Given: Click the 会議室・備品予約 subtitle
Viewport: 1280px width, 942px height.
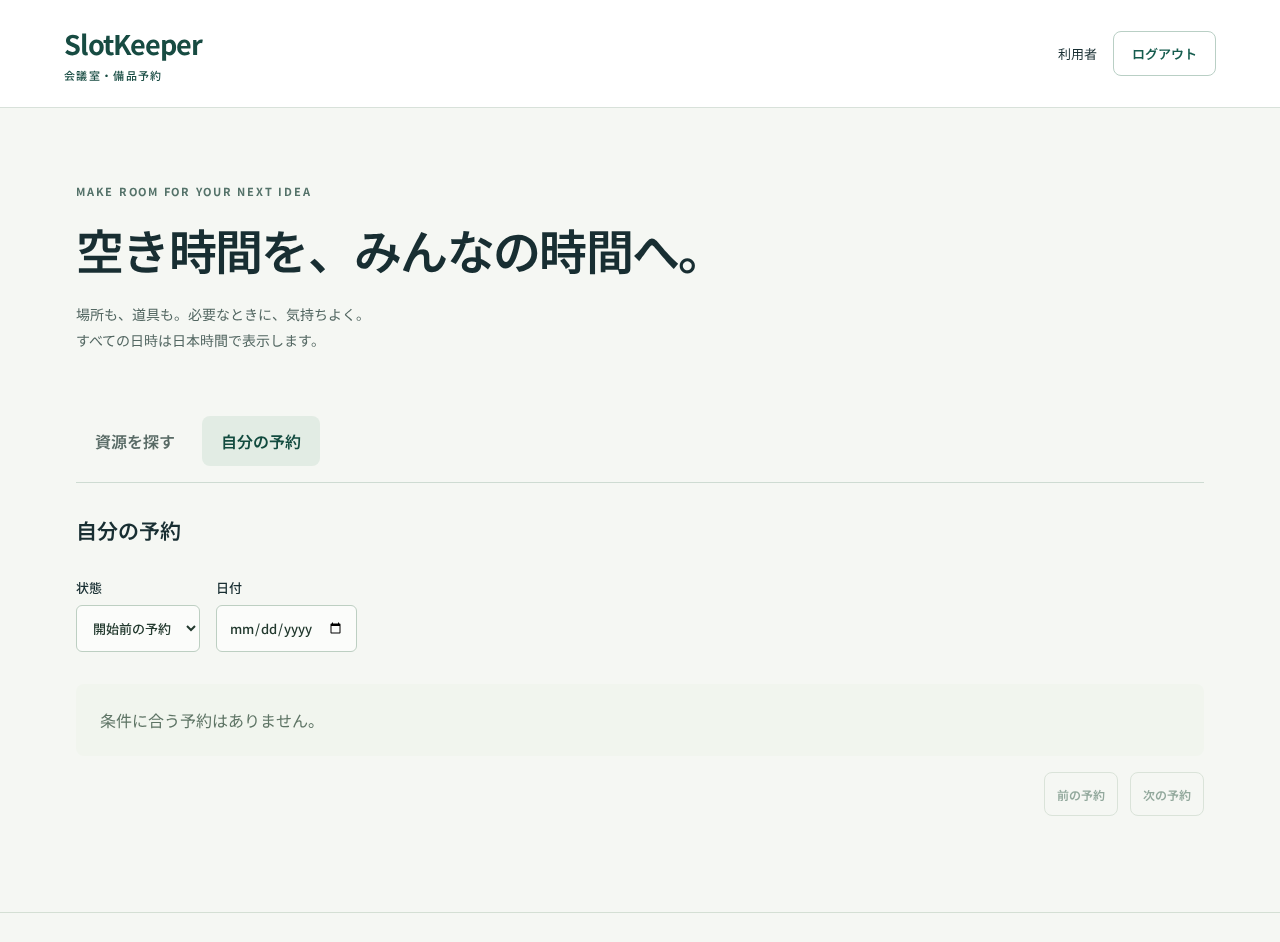Looking at the screenshot, I should coord(112,76).
